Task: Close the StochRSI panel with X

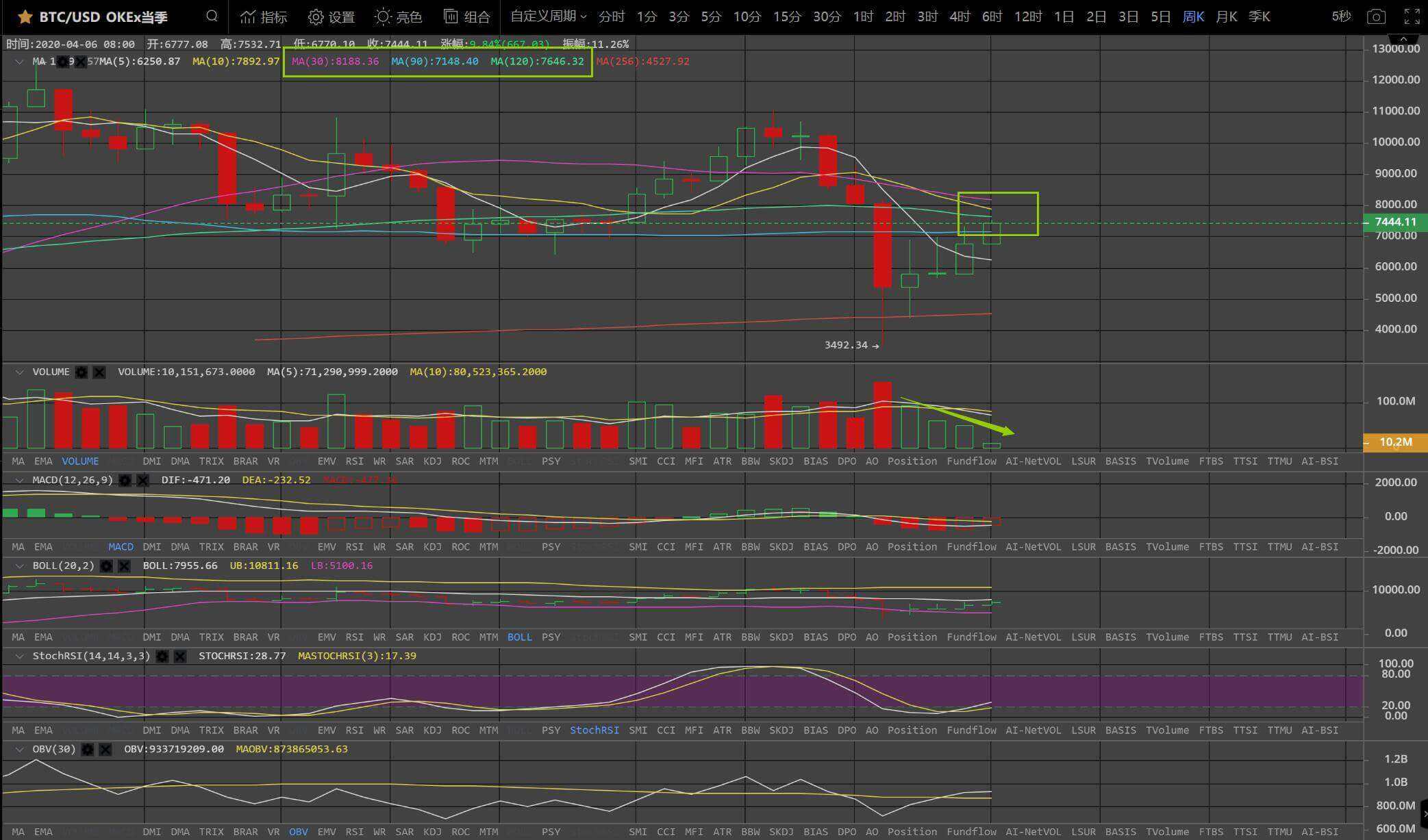Action: 179,657
